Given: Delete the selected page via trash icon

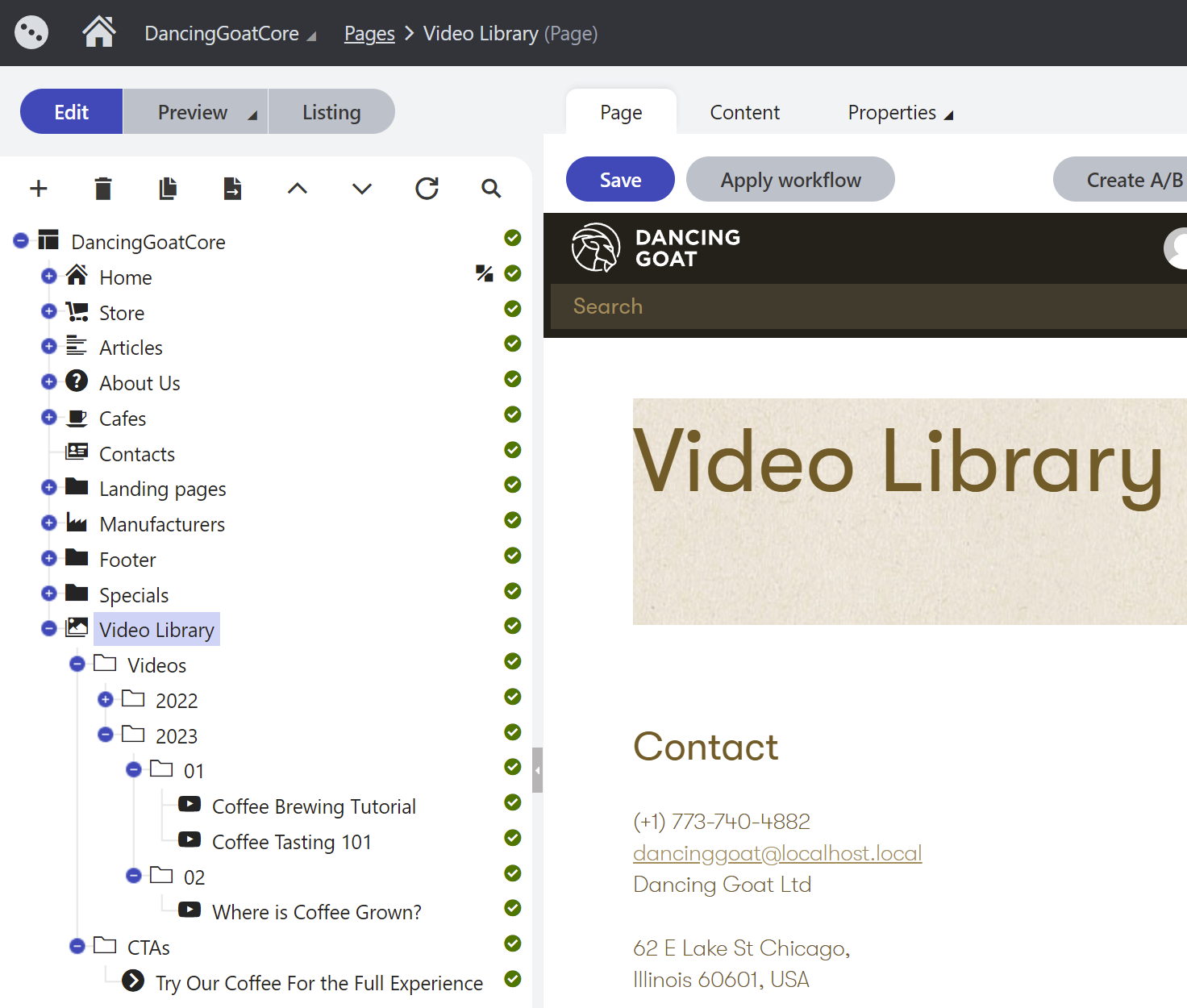Looking at the screenshot, I should click(x=103, y=189).
